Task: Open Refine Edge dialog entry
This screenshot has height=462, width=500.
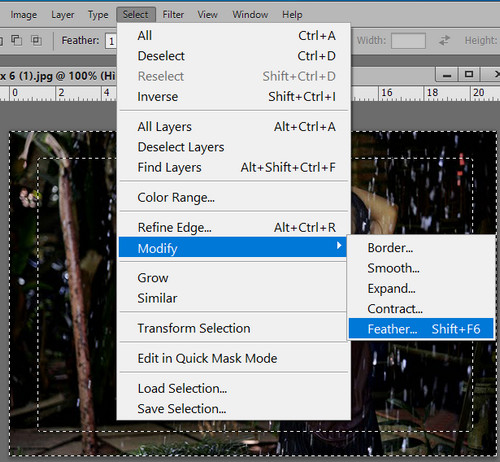Action: (x=233, y=227)
